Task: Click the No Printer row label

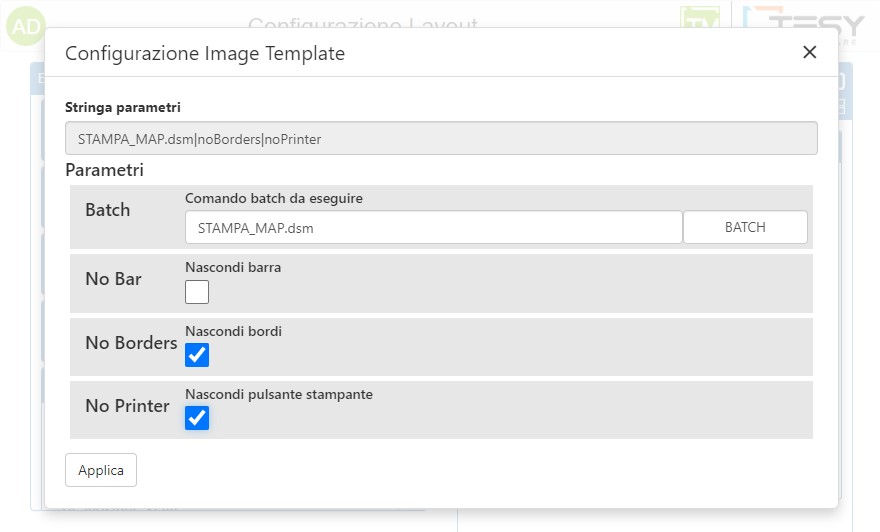Action: click(127, 406)
